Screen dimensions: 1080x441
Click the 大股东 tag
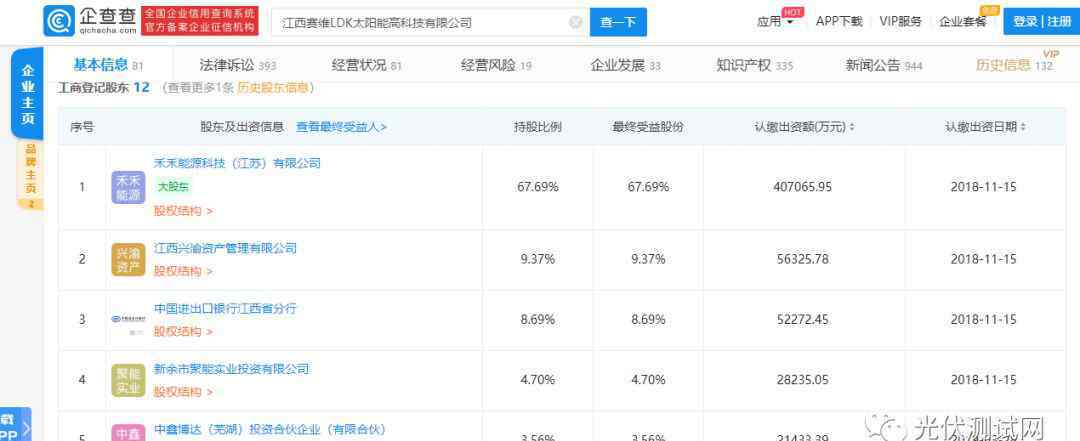pyautogui.click(x=174, y=187)
